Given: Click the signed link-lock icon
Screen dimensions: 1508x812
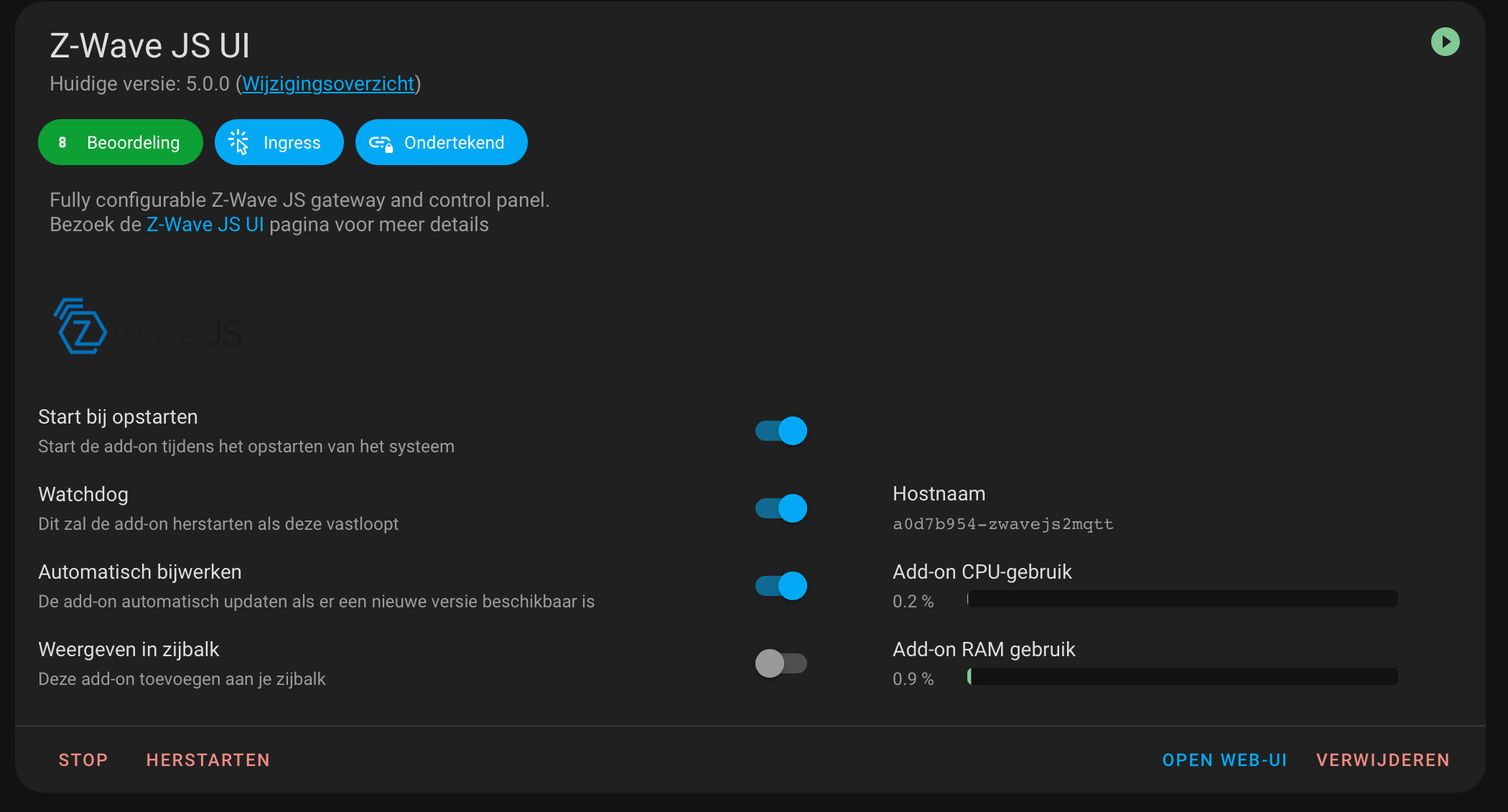Looking at the screenshot, I should coord(381,143).
